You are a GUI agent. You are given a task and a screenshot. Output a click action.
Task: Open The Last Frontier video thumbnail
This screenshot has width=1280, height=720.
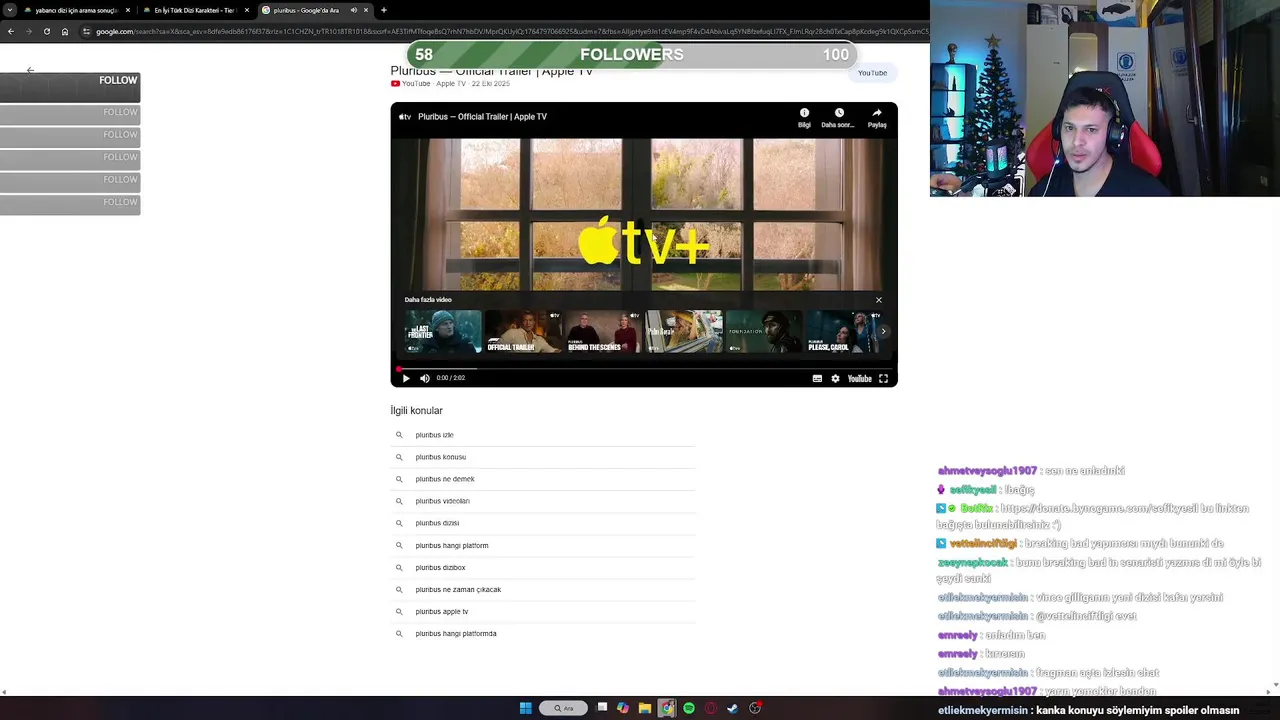[443, 332]
